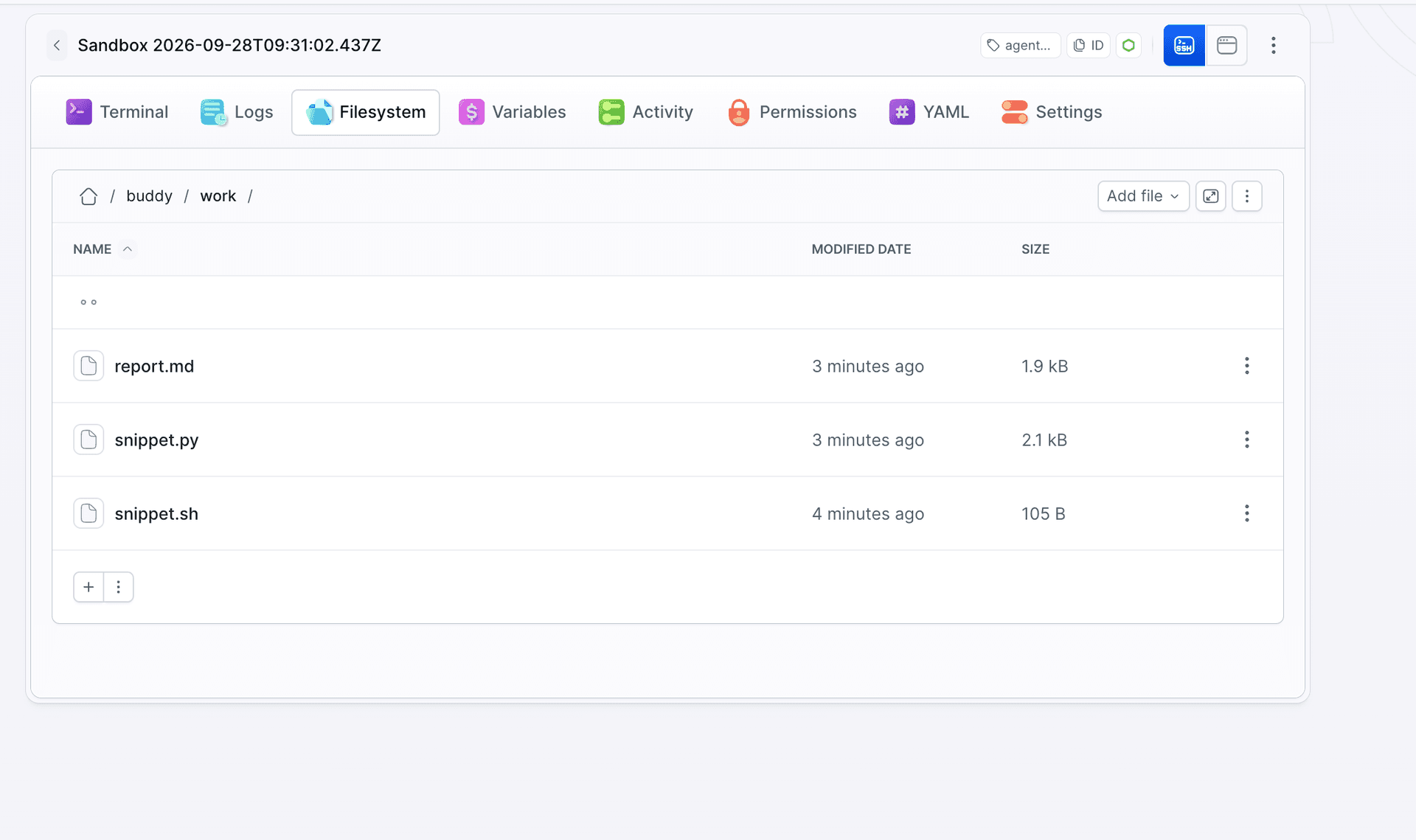Click the 105 B size value

click(x=1044, y=514)
